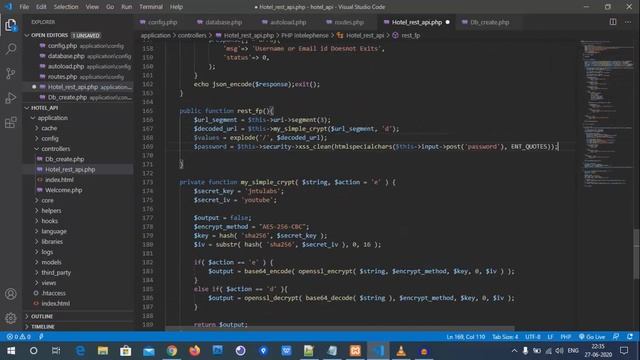Screen dimensions: 640x360
Task: Open the Run menu
Action: (127, 7)
